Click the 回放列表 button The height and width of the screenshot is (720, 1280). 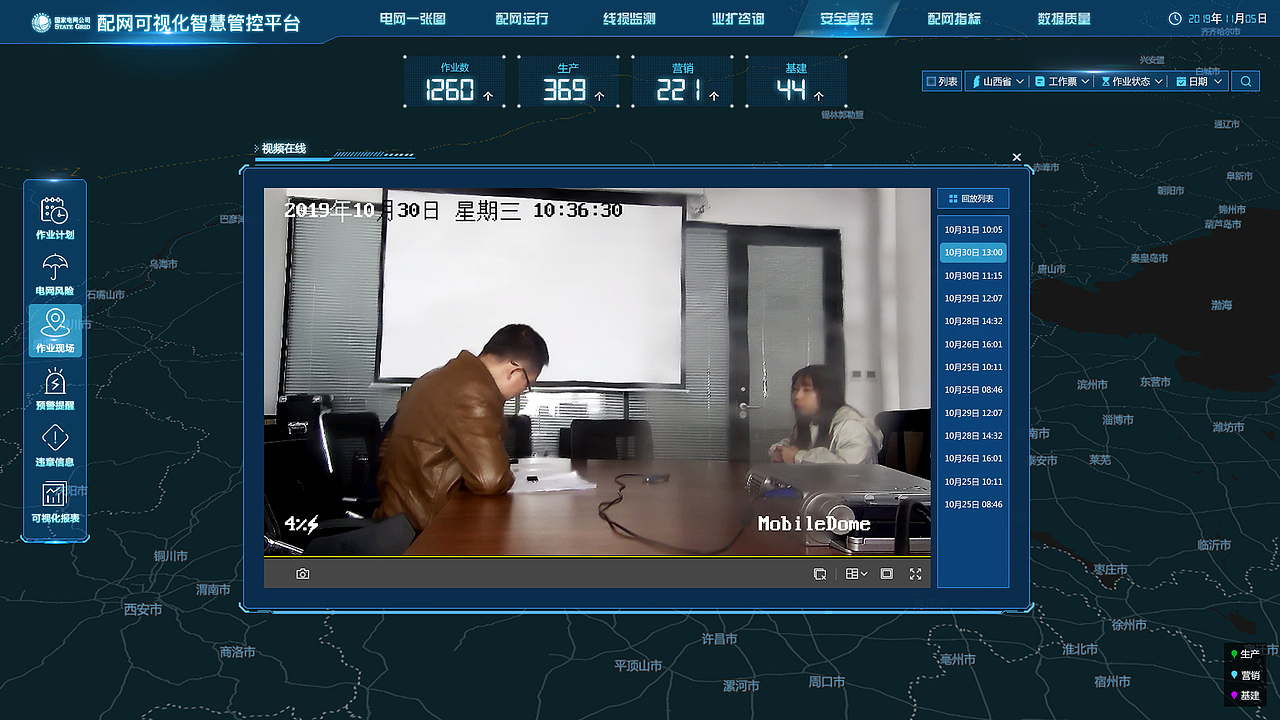(973, 199)
